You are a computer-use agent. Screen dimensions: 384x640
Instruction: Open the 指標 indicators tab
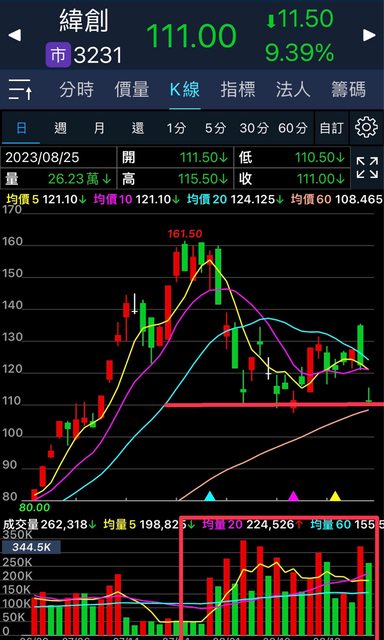[238, 89]
